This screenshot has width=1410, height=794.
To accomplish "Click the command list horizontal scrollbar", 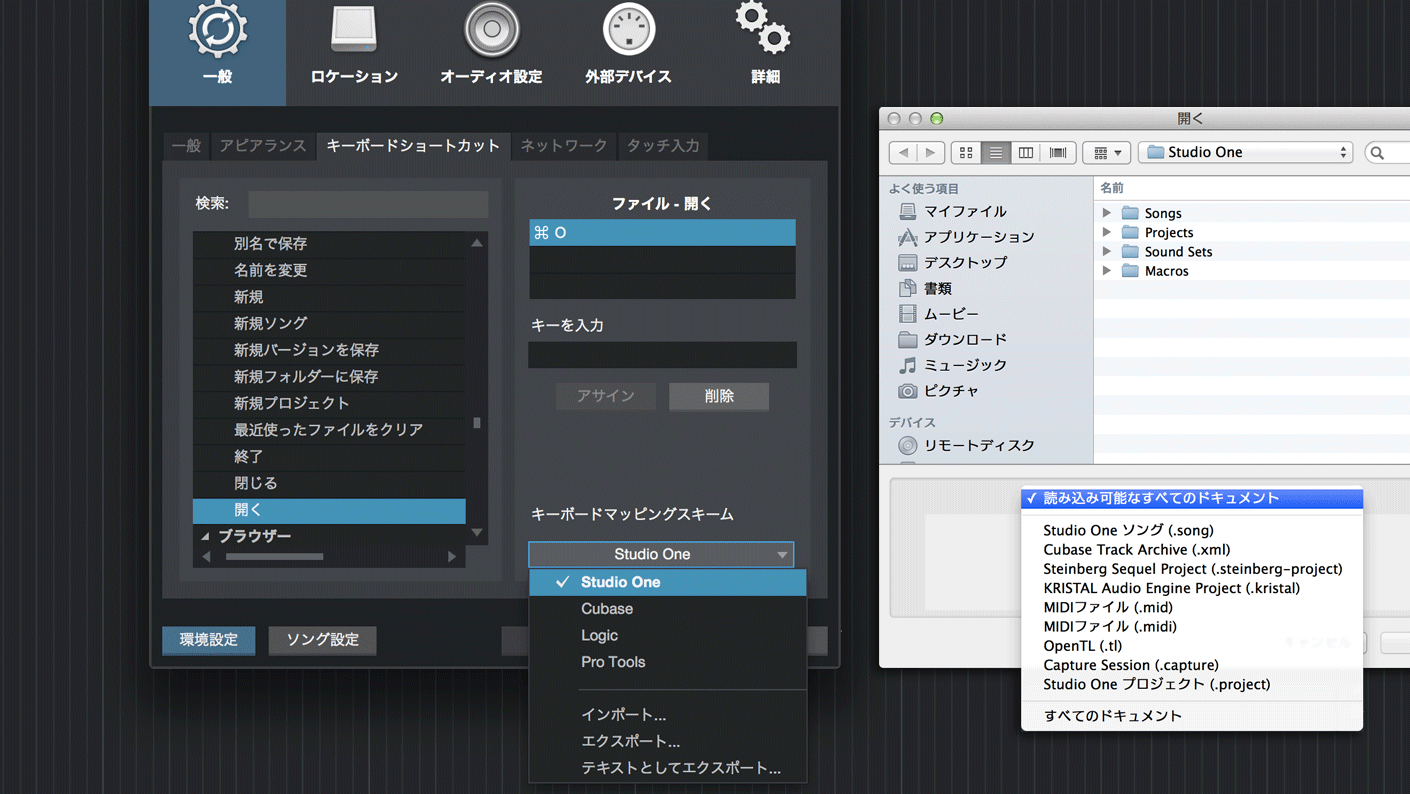I will pos(275,556).
